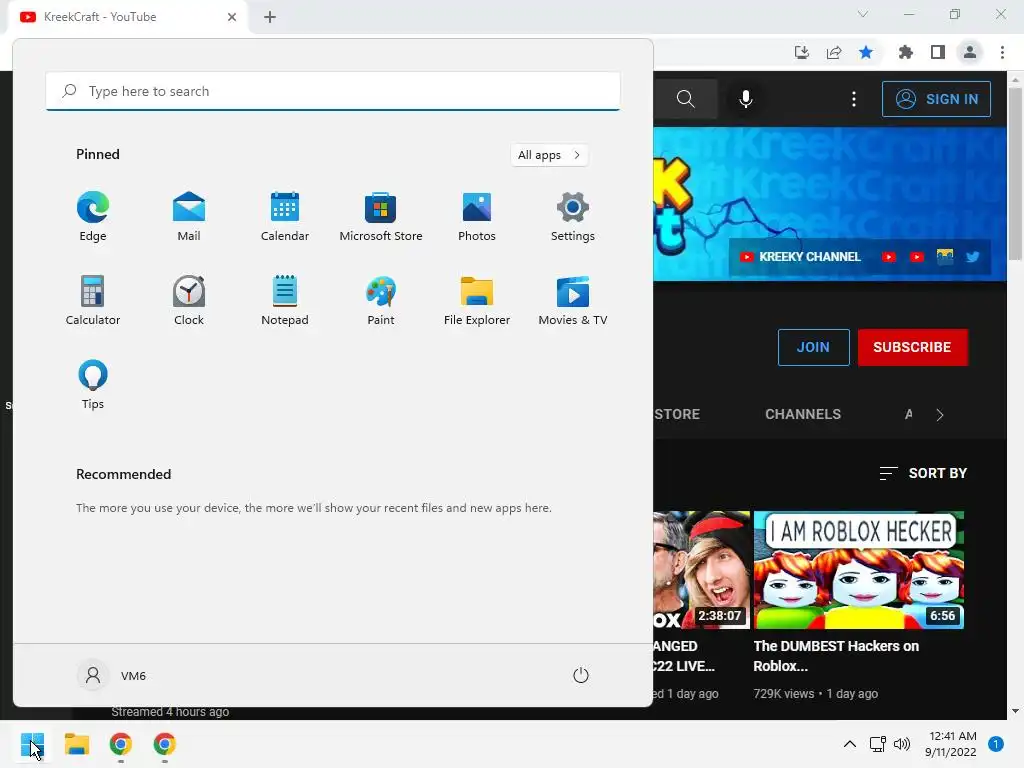Viewport: 1024px width, 768px height.
Task: Open YouTube settings three-dot menu
Action: click(x=854, y=99)
